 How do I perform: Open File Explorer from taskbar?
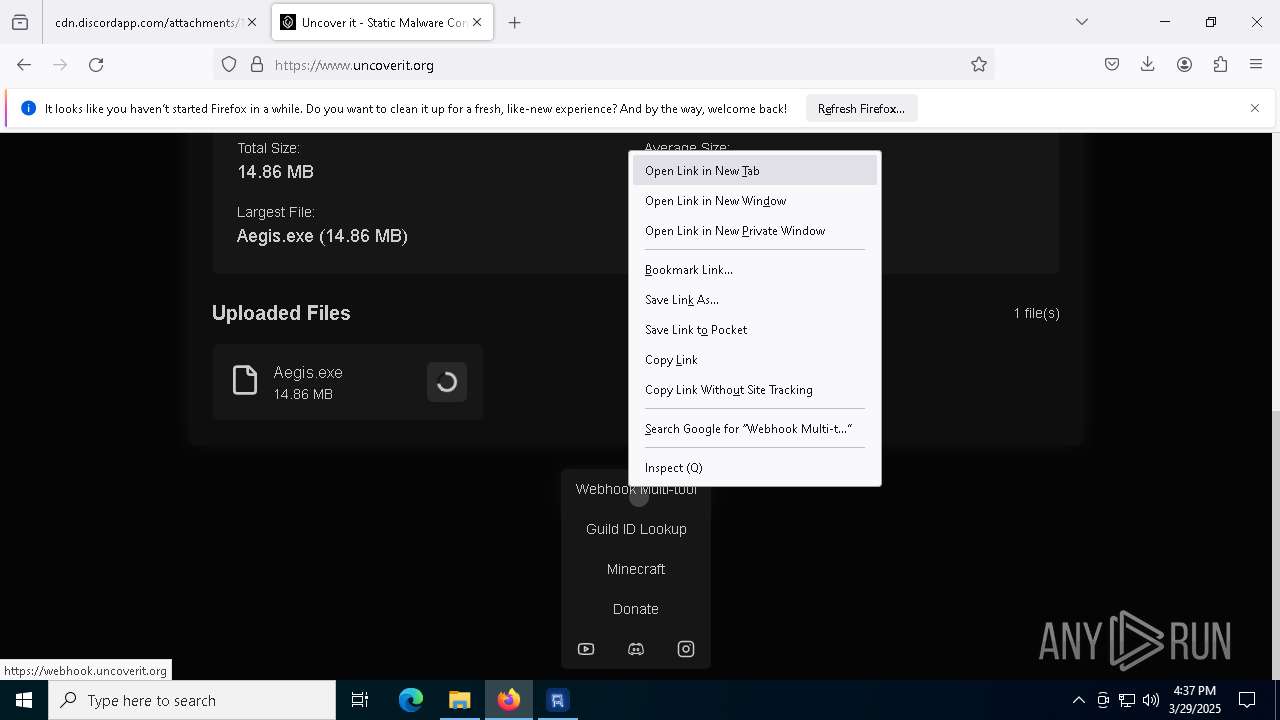click(x=460, y=700)
